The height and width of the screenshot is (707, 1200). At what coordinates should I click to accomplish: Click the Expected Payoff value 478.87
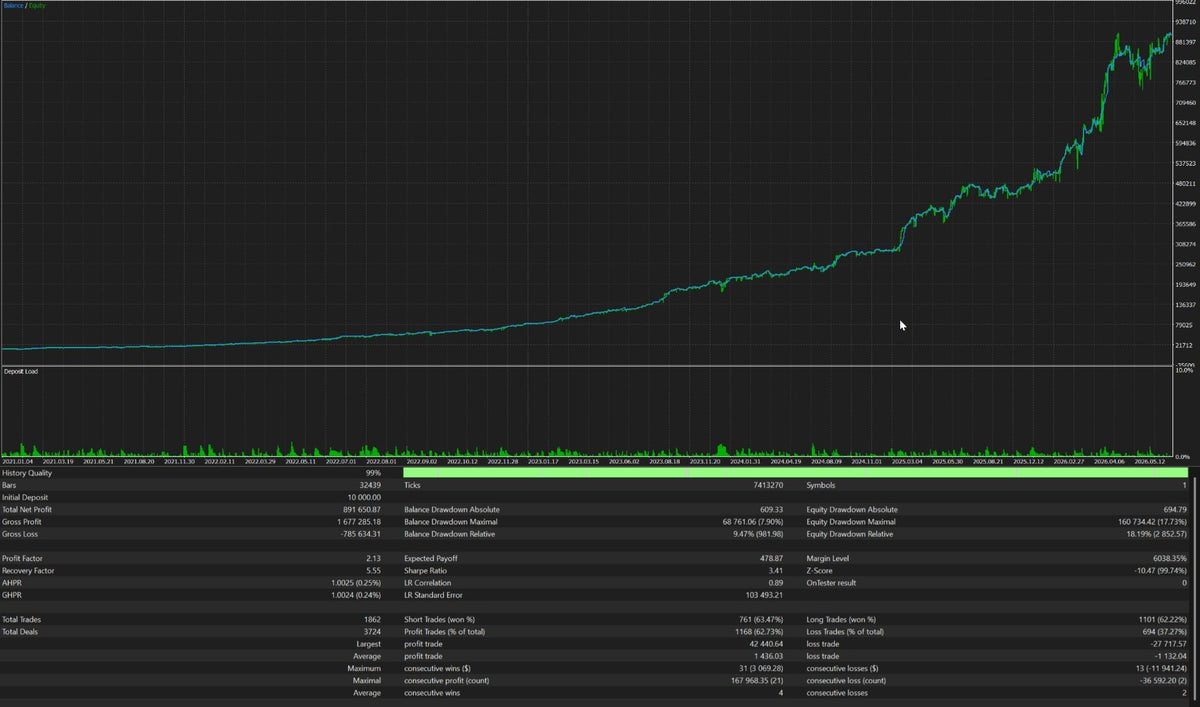click(x=771, y=558)
